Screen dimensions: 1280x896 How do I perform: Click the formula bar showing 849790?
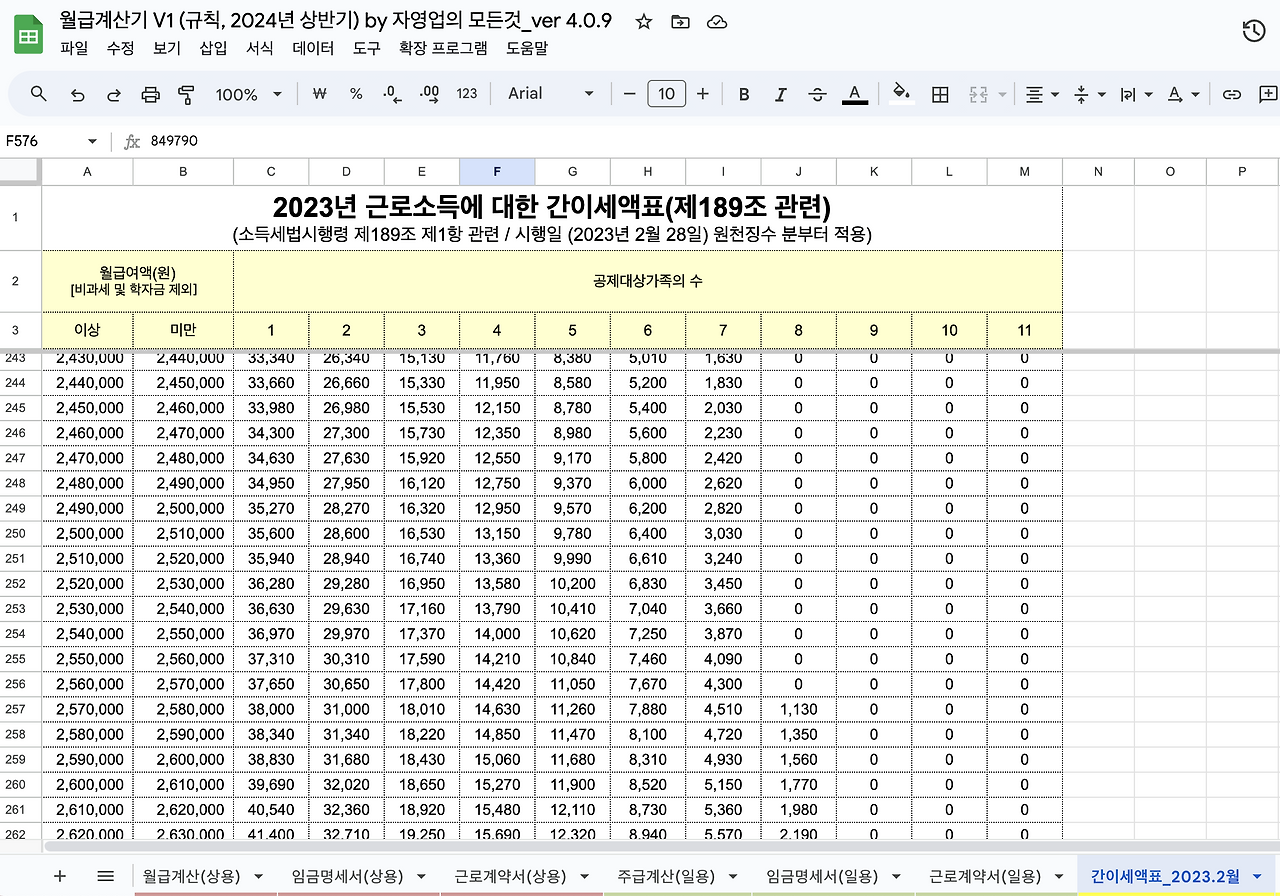(710, 142)
